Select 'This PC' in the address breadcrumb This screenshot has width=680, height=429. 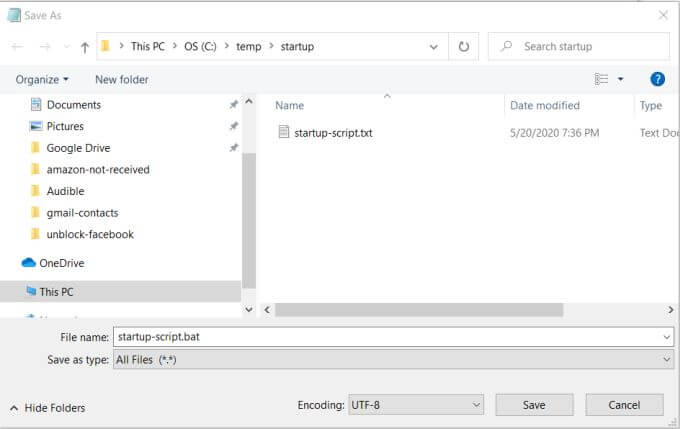coord(148,46)
